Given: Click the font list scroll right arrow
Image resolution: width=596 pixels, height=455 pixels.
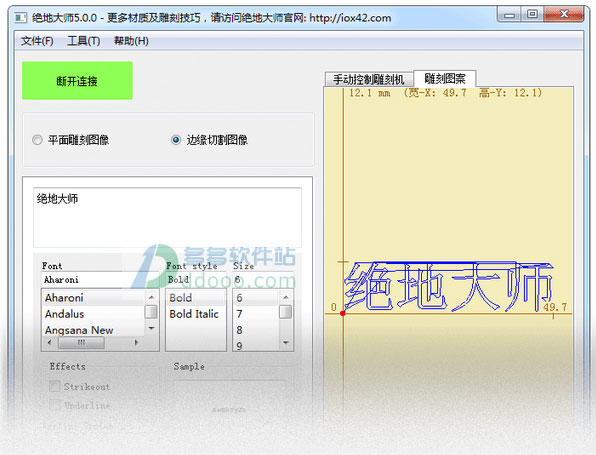Looking at the screenshot, I should coord(137,342).
